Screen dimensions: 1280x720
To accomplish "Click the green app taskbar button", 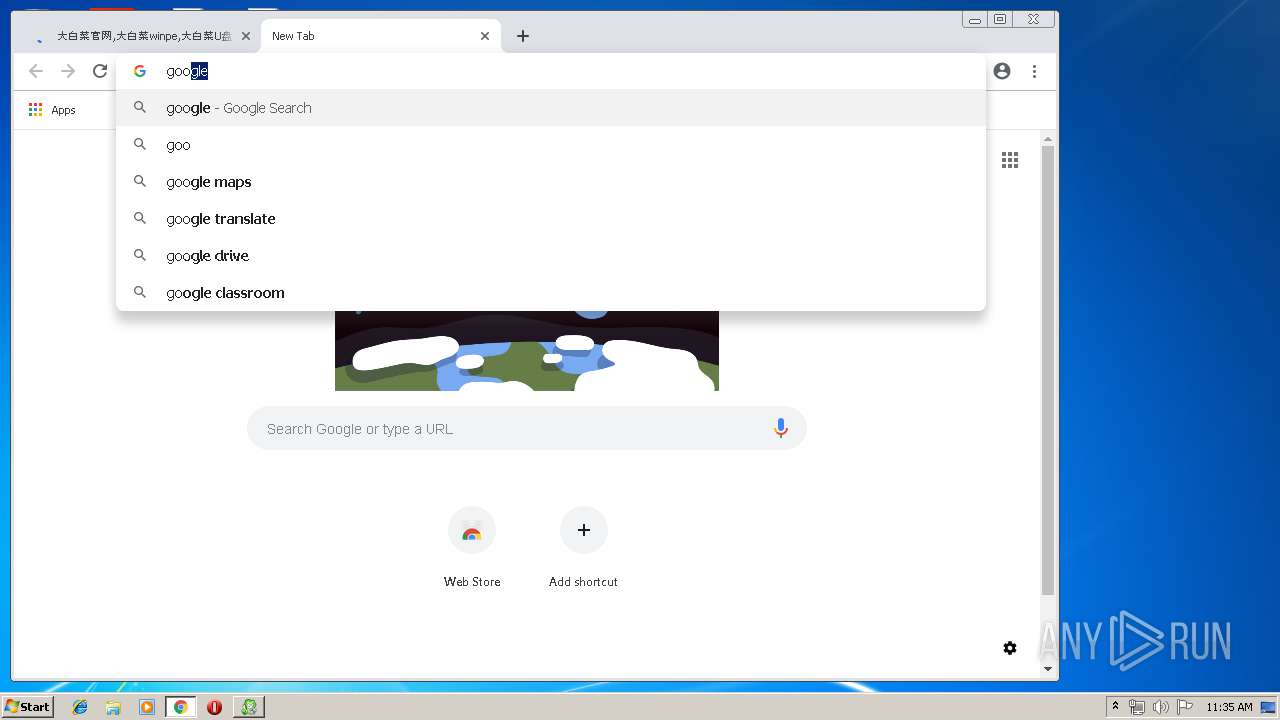I will (249, 707).
